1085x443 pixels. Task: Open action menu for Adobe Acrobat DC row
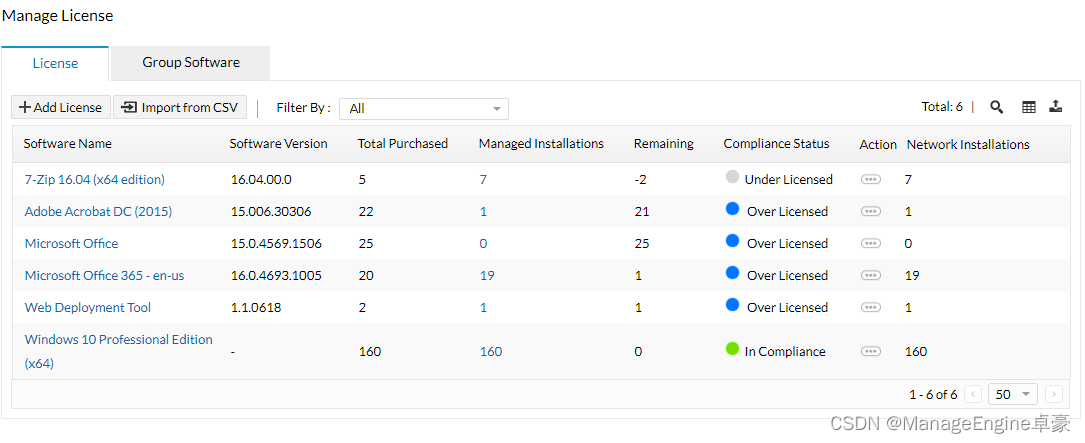870,211
